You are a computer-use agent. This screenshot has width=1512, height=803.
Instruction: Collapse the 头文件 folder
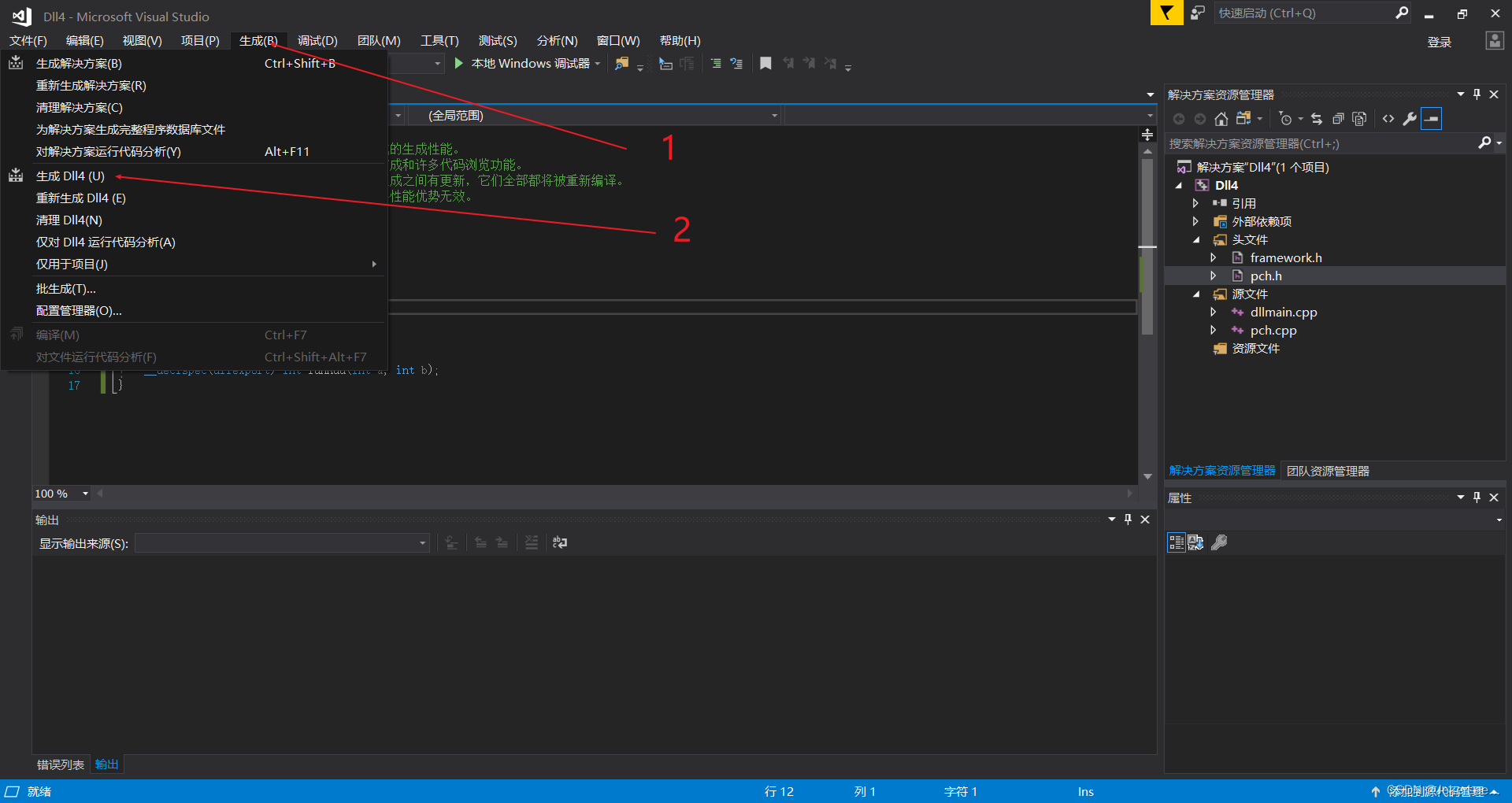tap(1197, 240)
